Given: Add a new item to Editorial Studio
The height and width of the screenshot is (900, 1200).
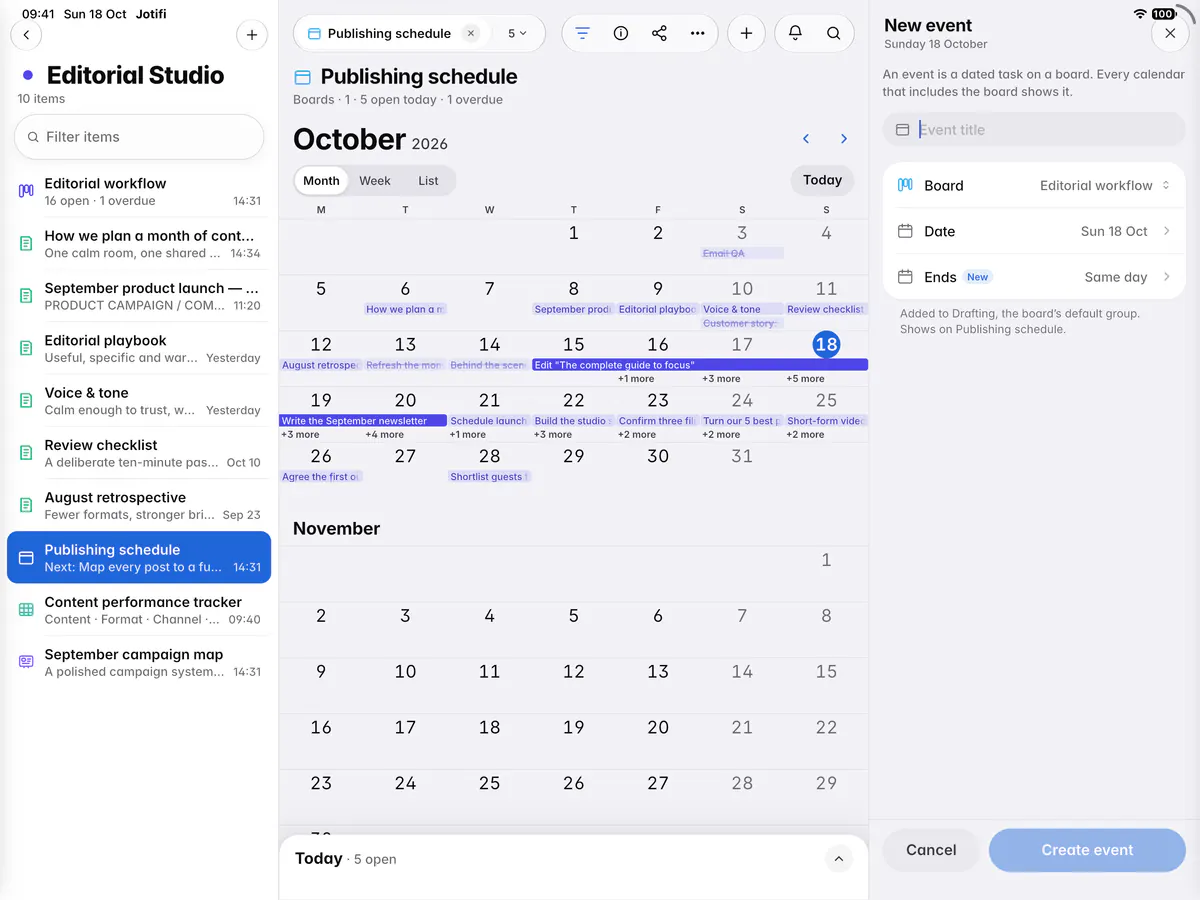Looking at the screenshot, I should coord(252,35).
